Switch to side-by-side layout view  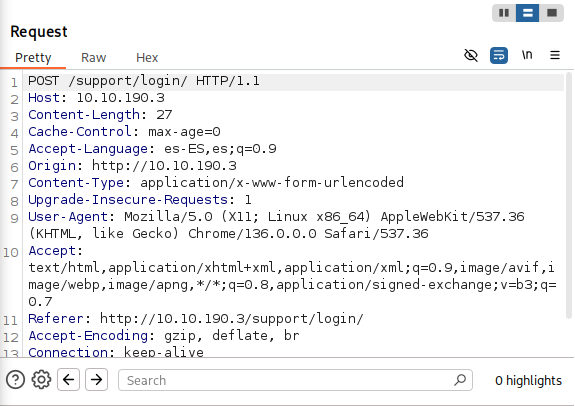coord(504,13)
